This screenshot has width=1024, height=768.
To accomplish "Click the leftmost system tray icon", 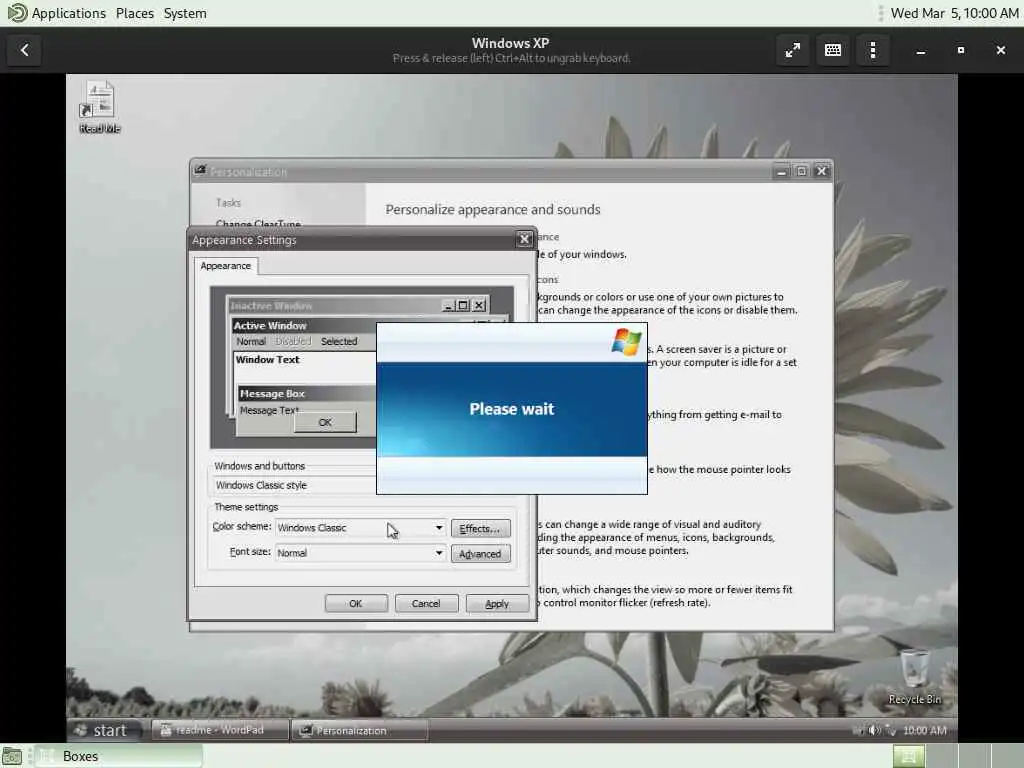I will pyautogui.click(x=858, y=730).
